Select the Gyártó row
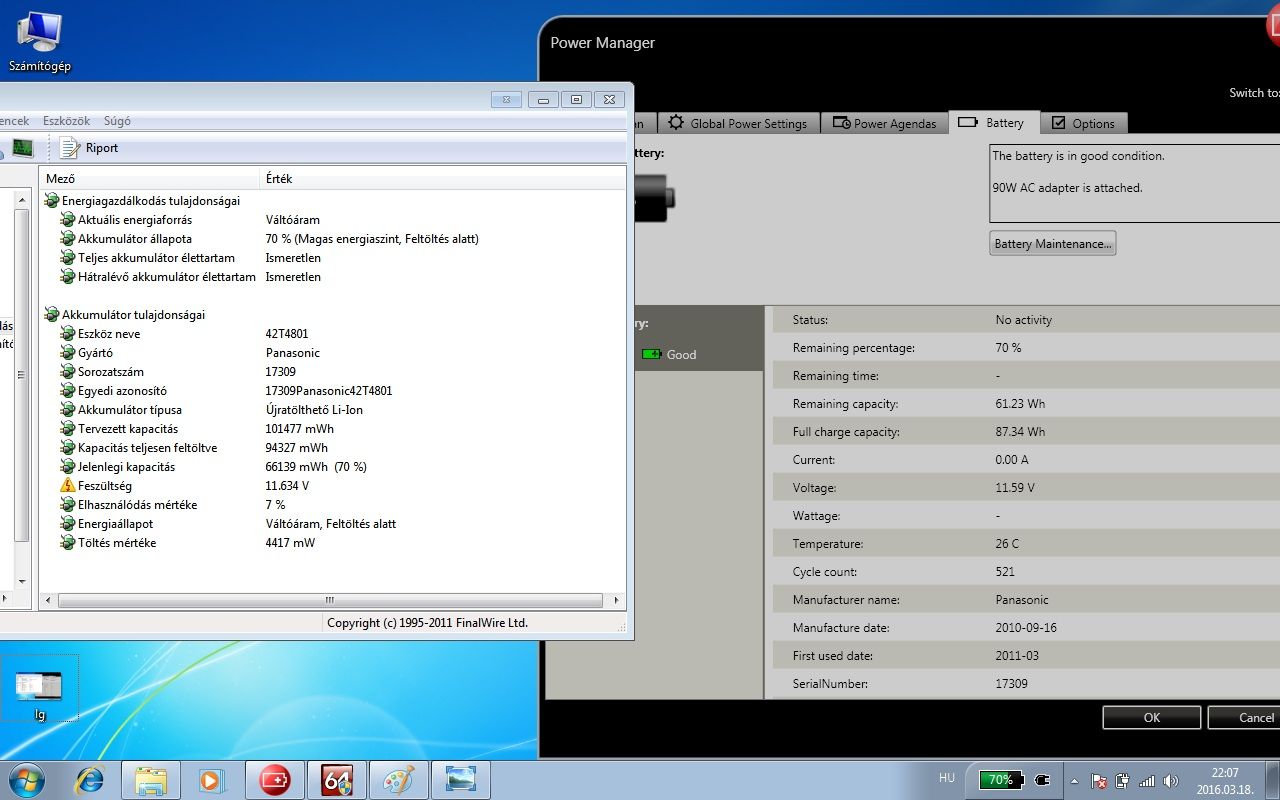Image resolution: width=1280 pixels, height=800 pixels. (x=333, y=353)
